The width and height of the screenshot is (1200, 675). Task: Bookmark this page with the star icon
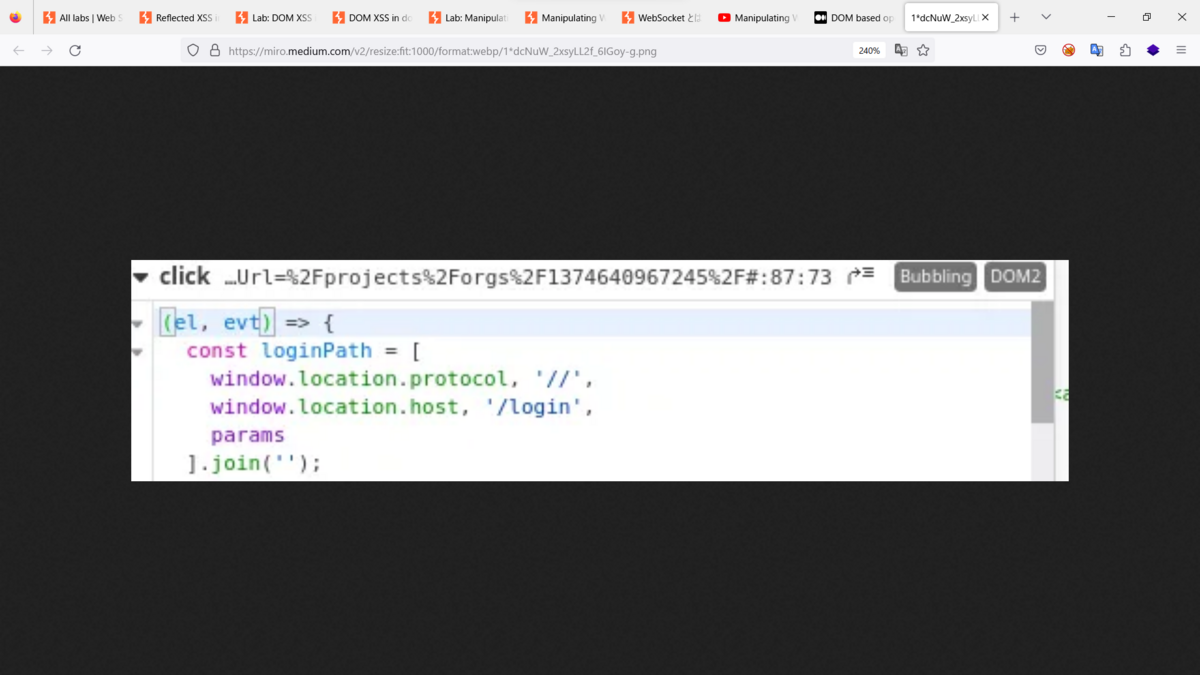(x=923, y=48)
